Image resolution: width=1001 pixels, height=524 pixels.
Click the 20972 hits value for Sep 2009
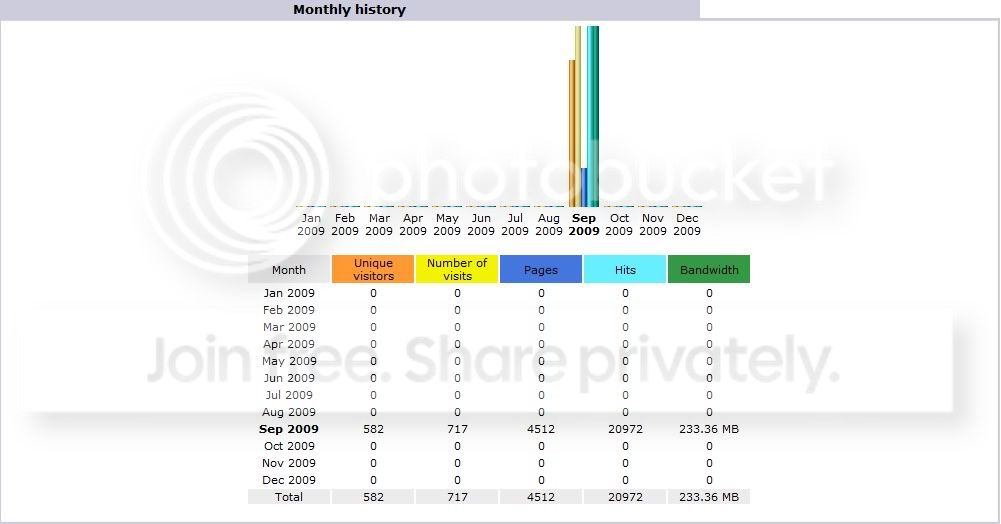(625, 429)
